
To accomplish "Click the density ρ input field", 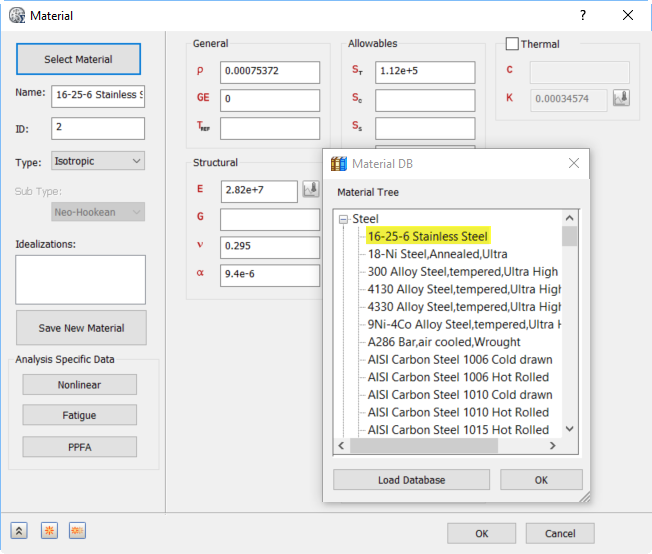I will (x=270, y=72).
